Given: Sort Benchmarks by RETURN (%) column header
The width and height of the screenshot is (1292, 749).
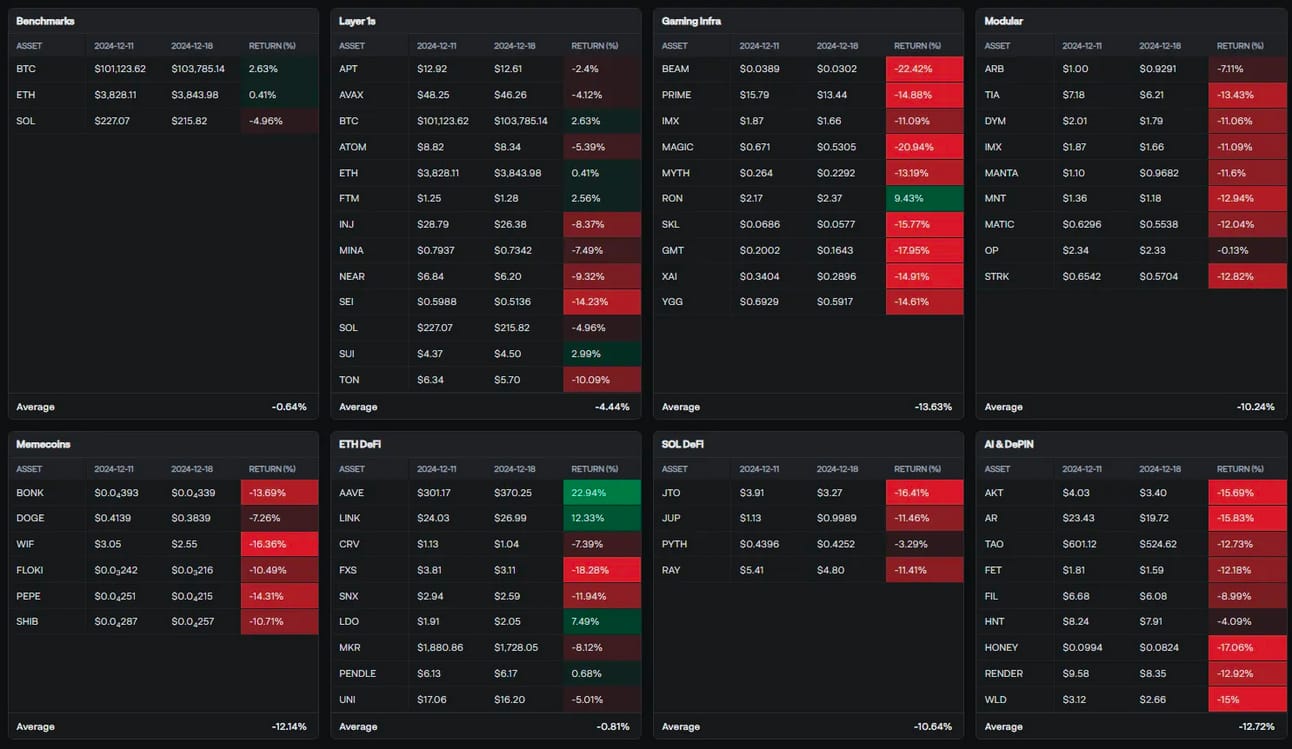Looking at the screenshot, I should (272, 46).
